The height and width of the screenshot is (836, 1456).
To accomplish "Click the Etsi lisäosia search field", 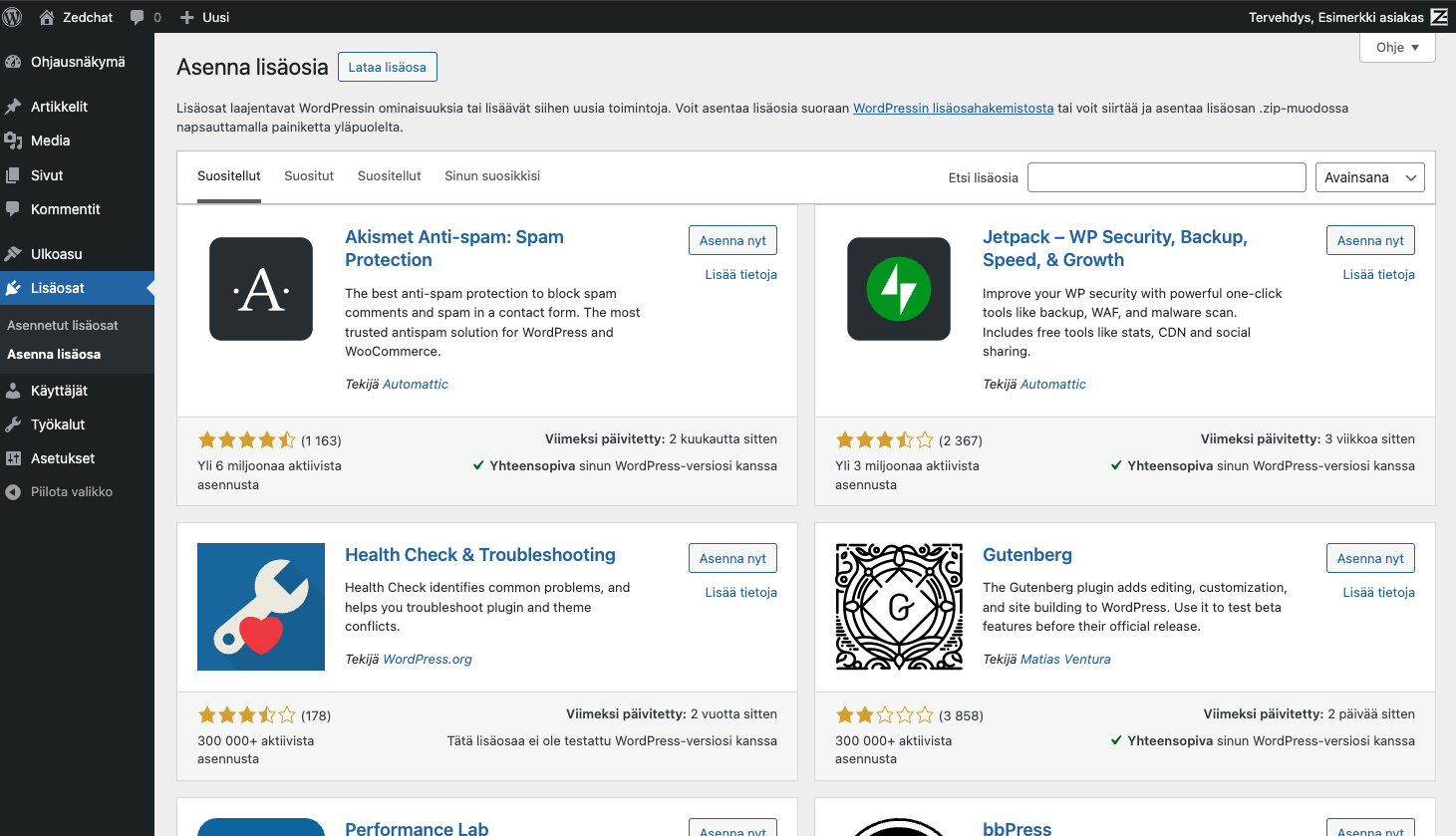I will point(1166,177).
